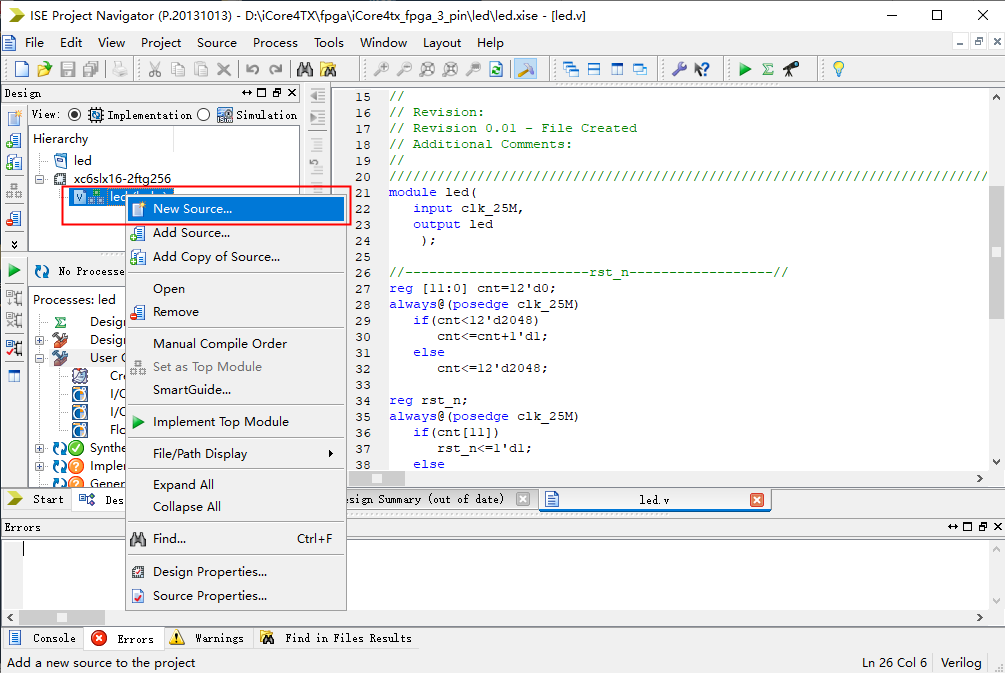
Task: Click the Save disk icon in toolbar
Action: tap(68, 69)
